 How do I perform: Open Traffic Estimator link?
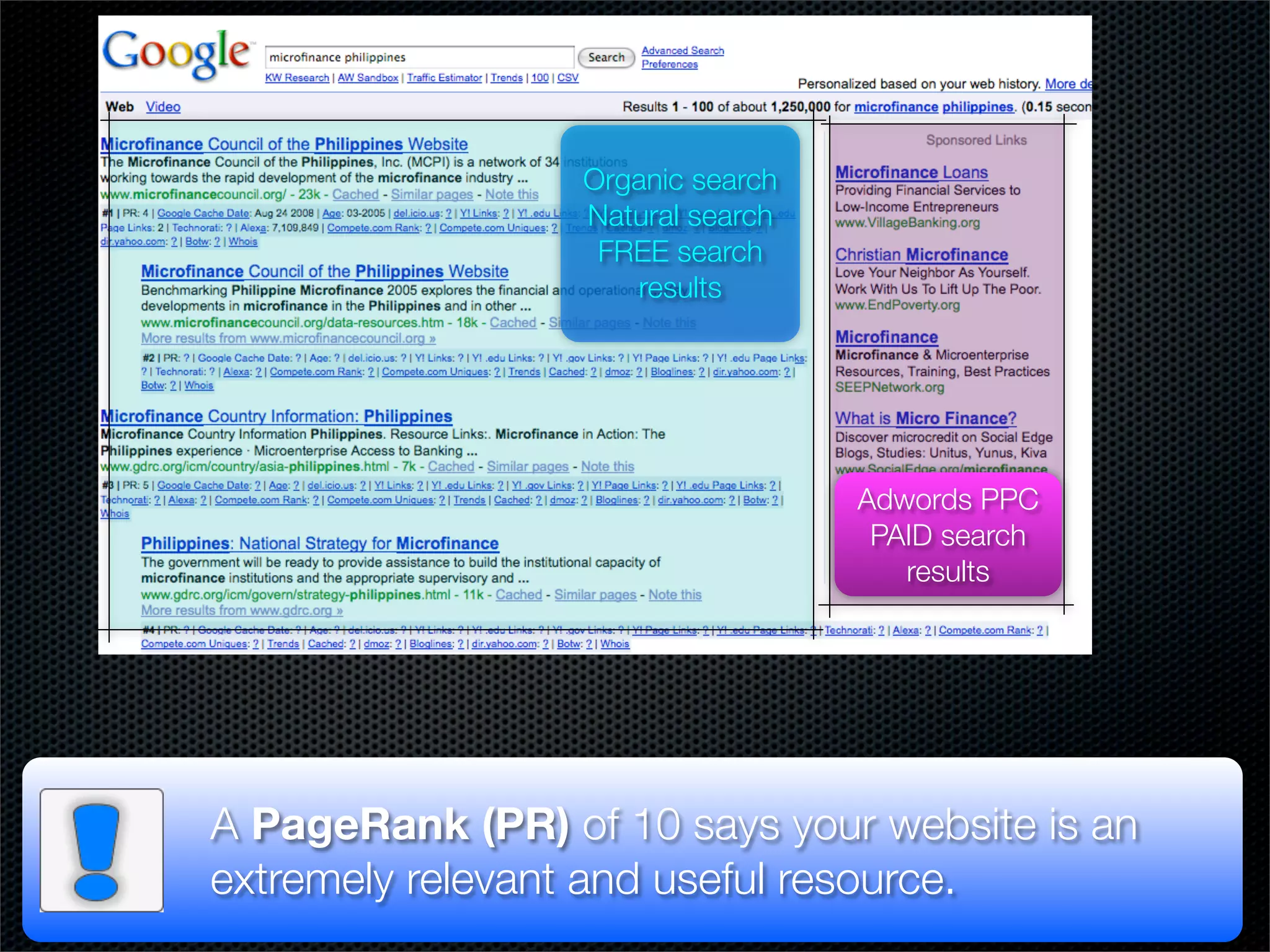coord(445,78)
